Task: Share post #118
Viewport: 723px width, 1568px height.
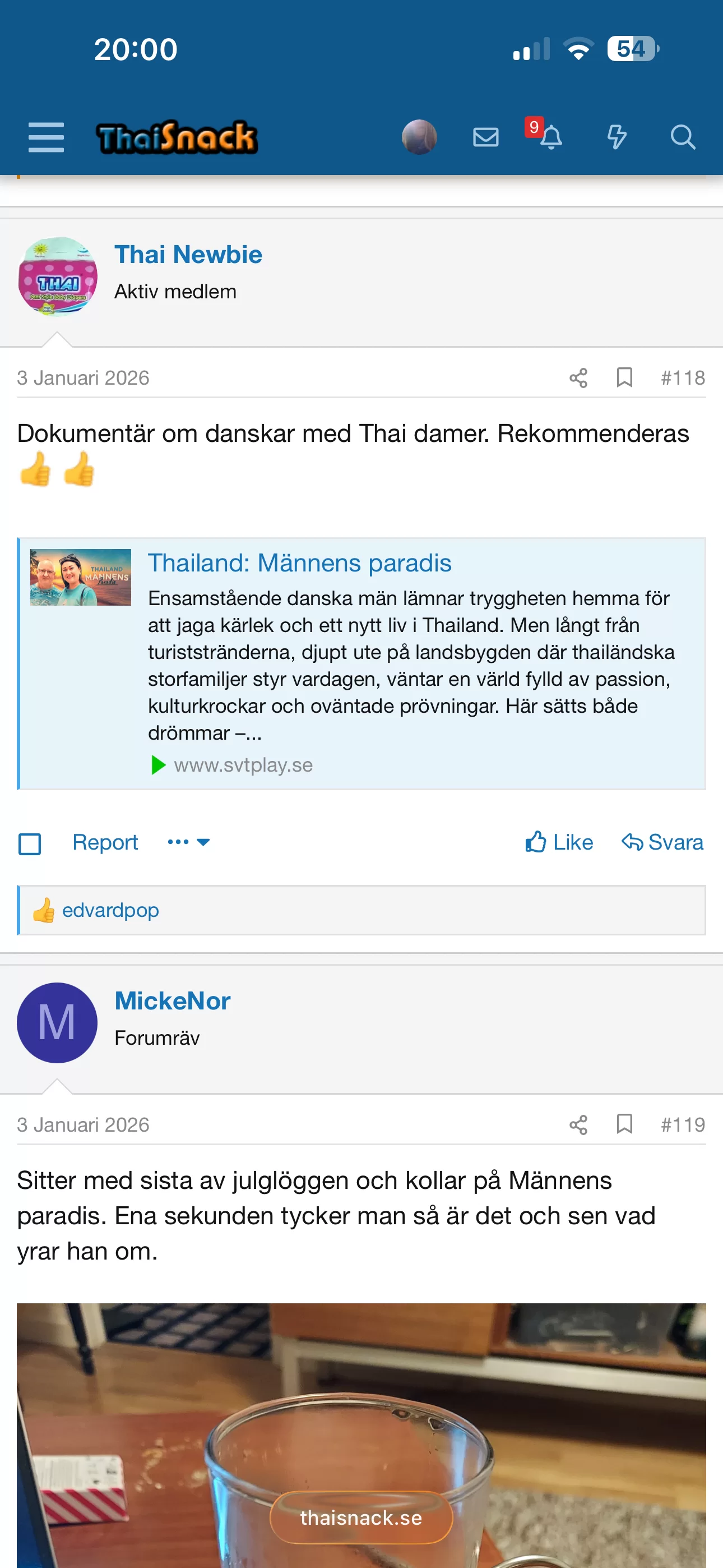Action: coord(578,378)
